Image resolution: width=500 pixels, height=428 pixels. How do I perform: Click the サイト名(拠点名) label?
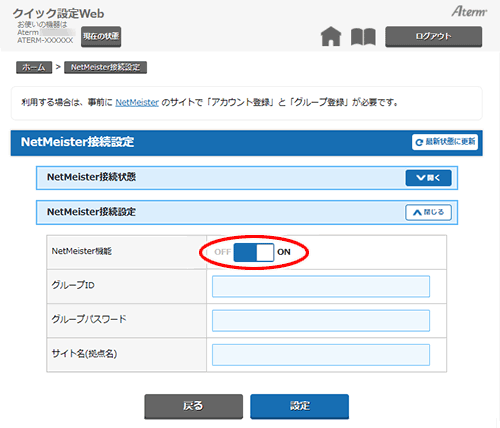pyautogui.click(x=84, y=354)
